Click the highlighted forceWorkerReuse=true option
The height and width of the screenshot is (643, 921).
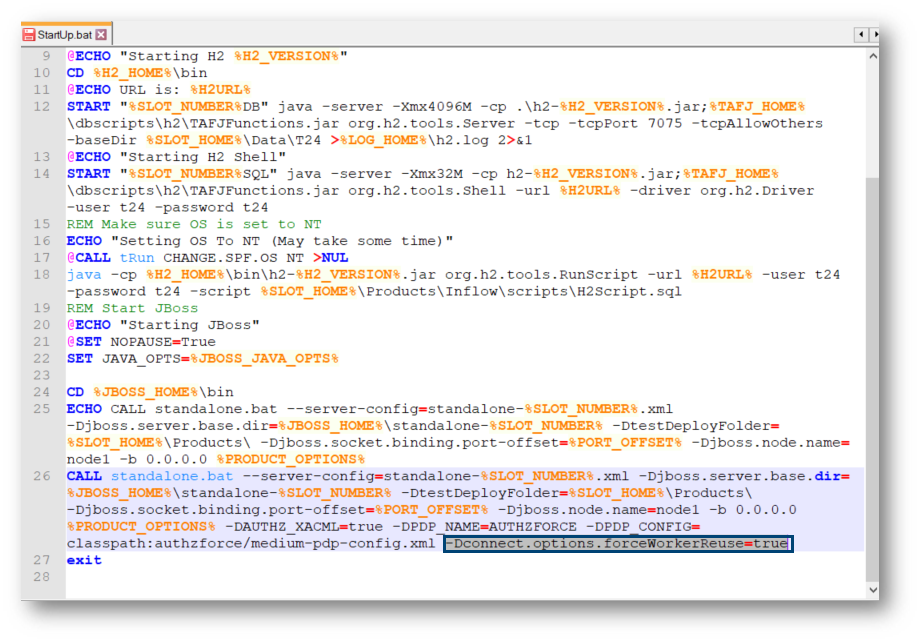[x=618, y=543]
